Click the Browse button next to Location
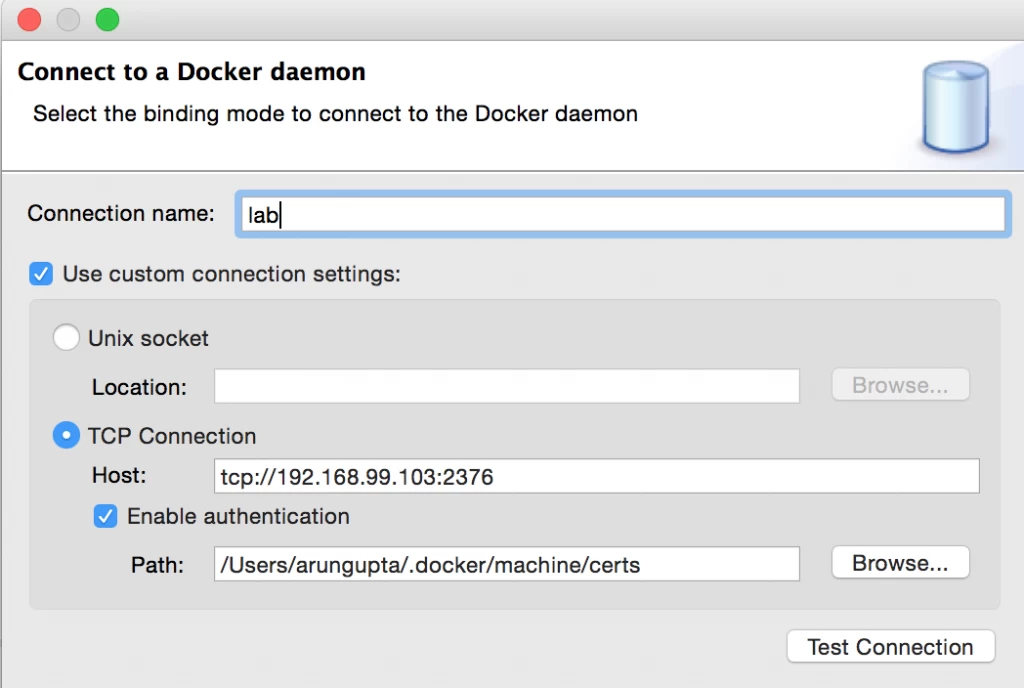 click(x=900, y=384)
